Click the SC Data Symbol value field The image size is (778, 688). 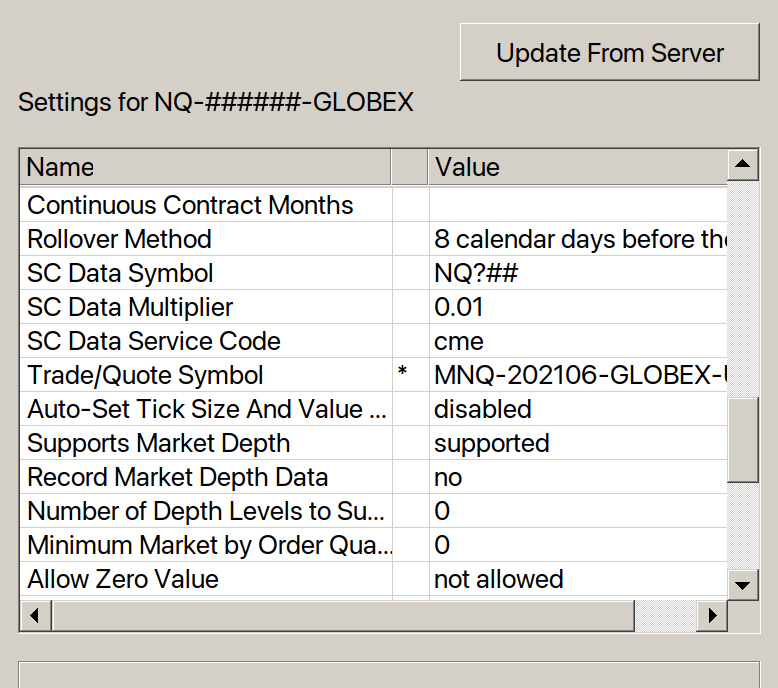(x=577, y=273)
